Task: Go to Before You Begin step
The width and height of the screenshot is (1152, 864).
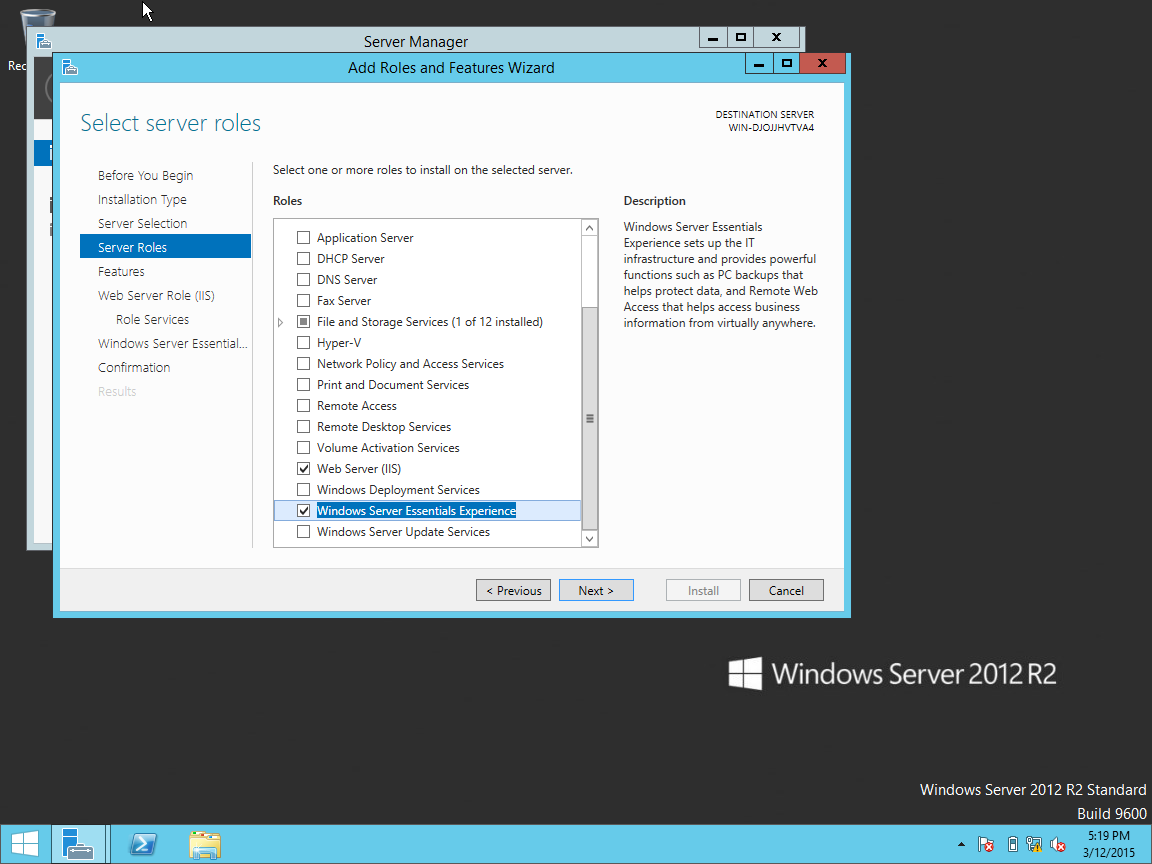Action: click(x=145, y=176)
